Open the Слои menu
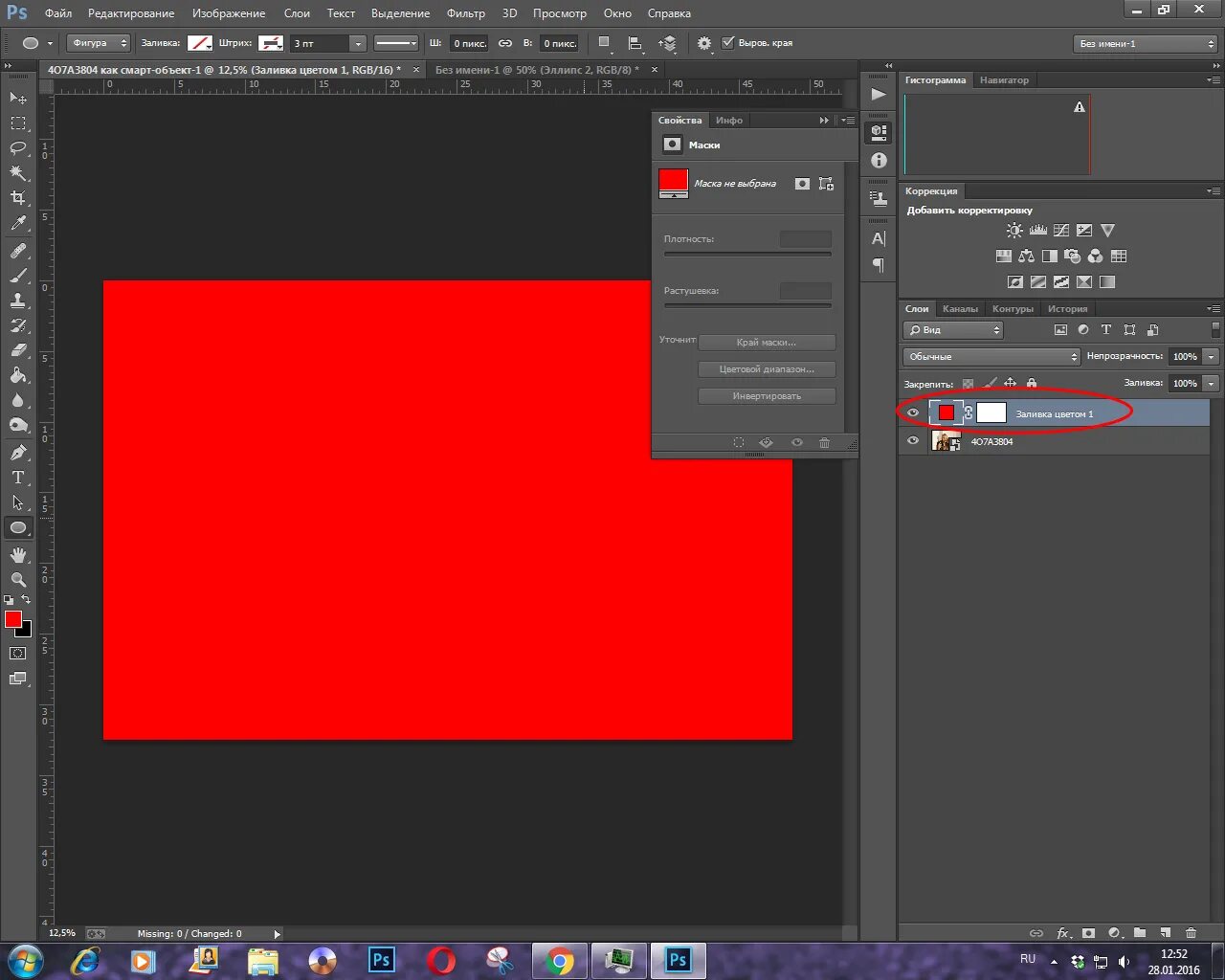 [x=297, y=13]
